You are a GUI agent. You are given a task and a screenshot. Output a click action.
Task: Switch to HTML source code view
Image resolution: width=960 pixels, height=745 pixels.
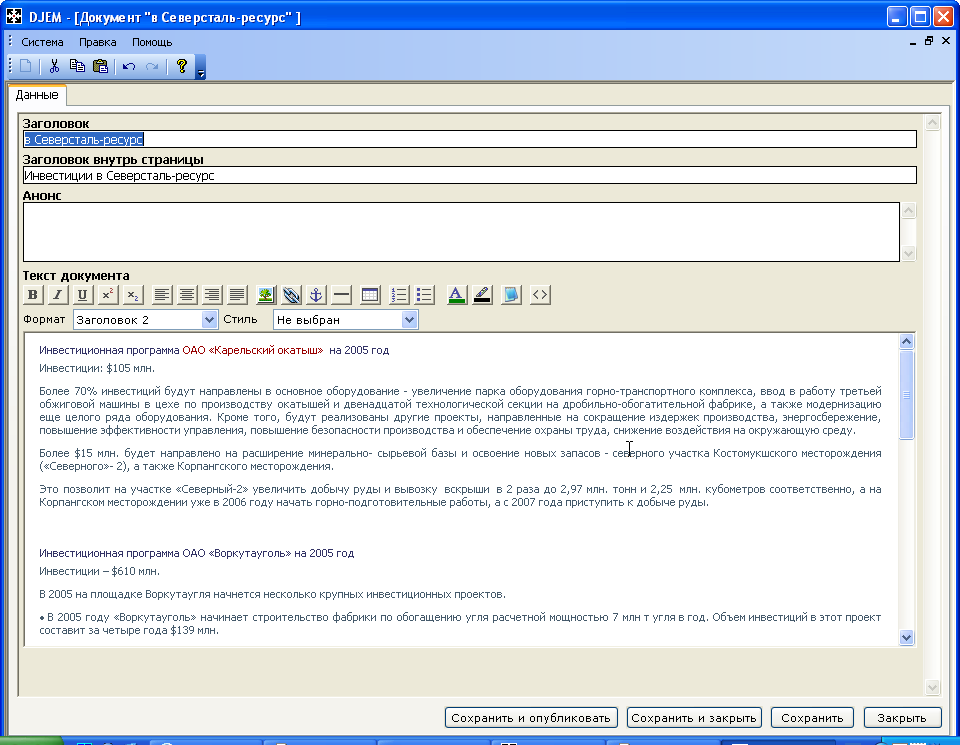pos(539,295)
